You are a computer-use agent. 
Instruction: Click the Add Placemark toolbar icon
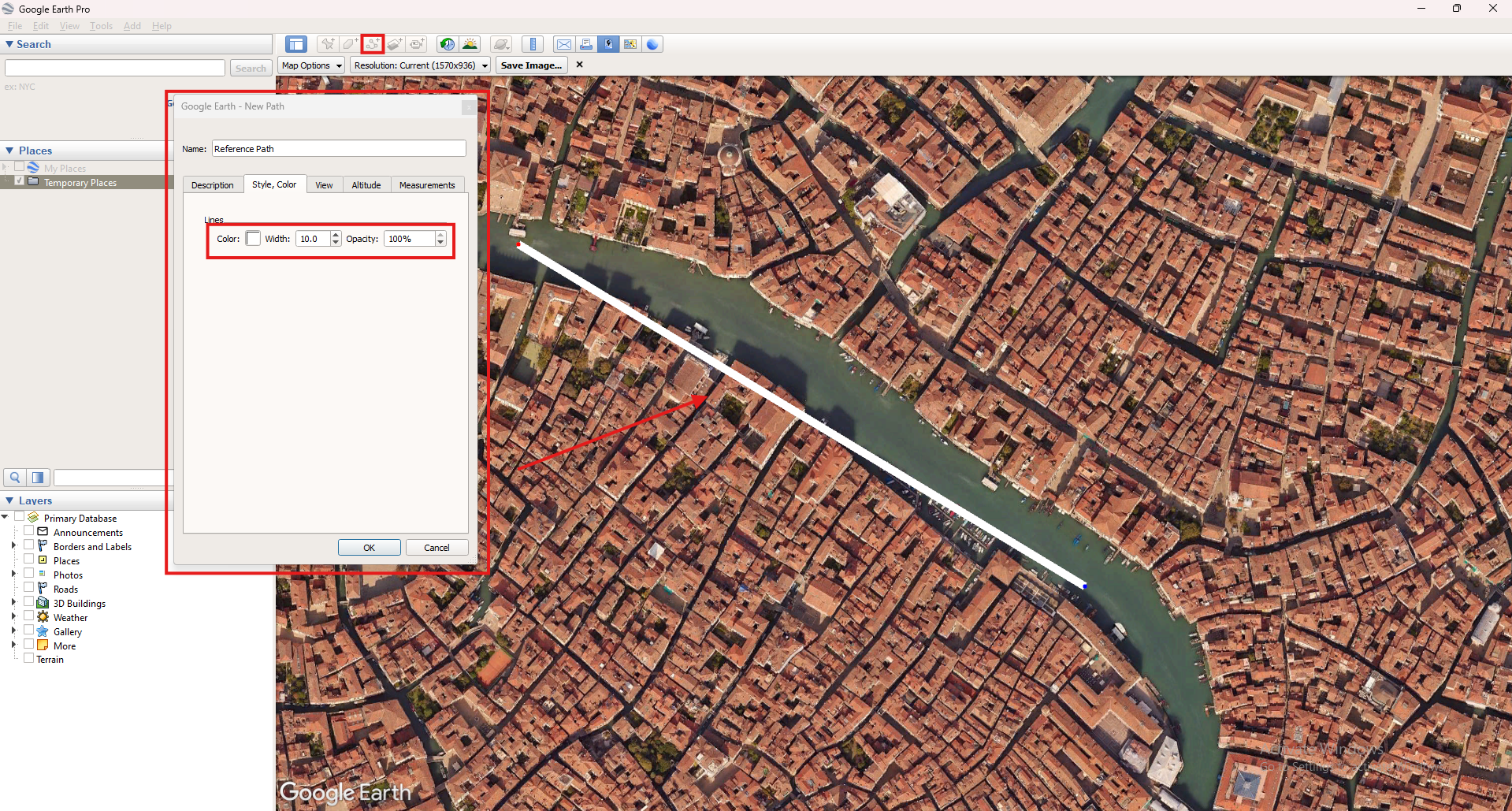[x=327, y=44]
